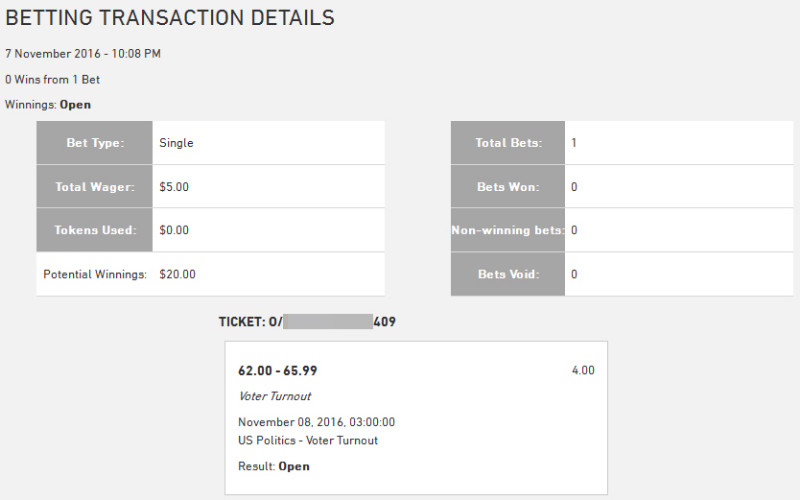Click the Betting Transaction Details heading
Viewport: 800px width, 500px height.
coord(170,18)
